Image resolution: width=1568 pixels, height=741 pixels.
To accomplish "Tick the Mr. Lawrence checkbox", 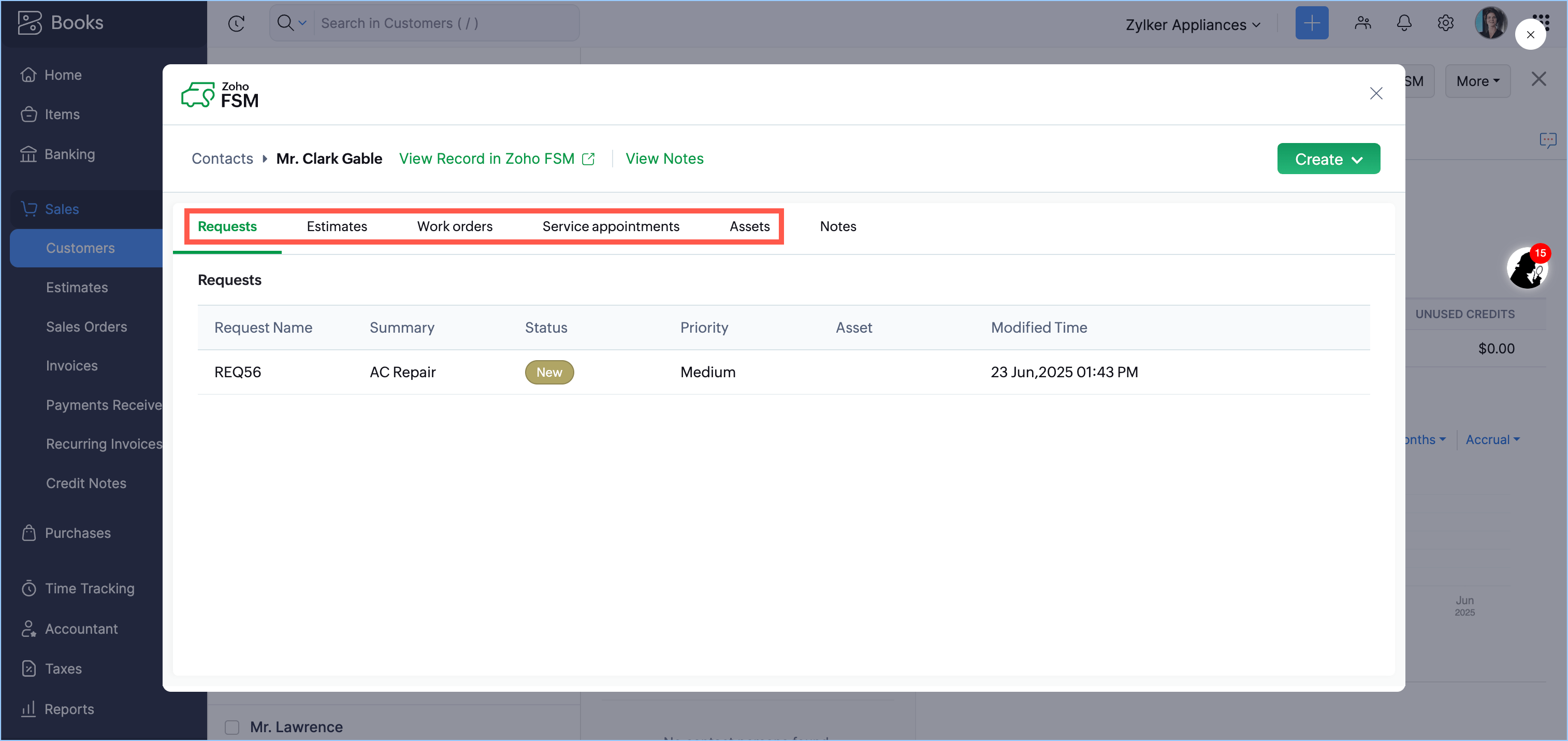I will pyautogui.click(x=232, y=727).
